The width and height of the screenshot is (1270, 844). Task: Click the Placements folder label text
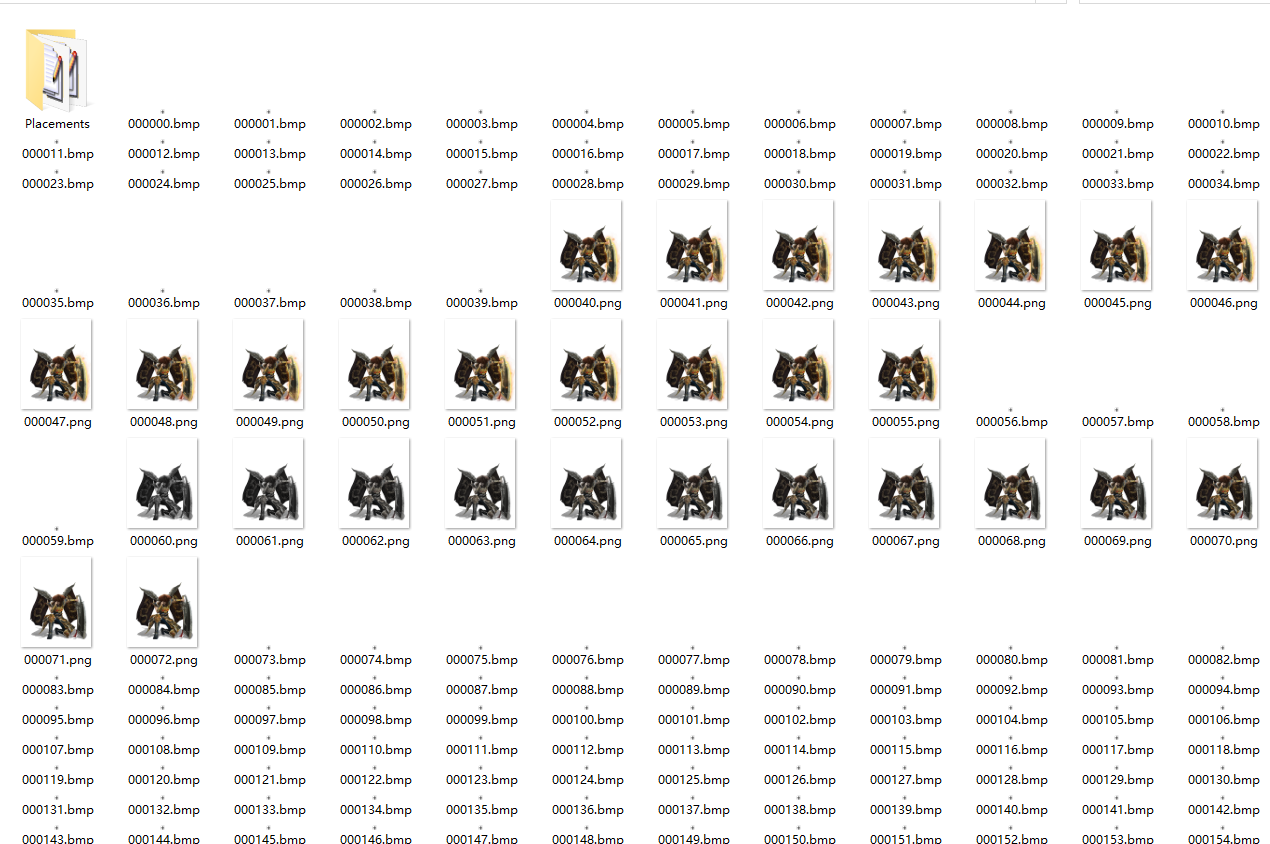point(57,123)
